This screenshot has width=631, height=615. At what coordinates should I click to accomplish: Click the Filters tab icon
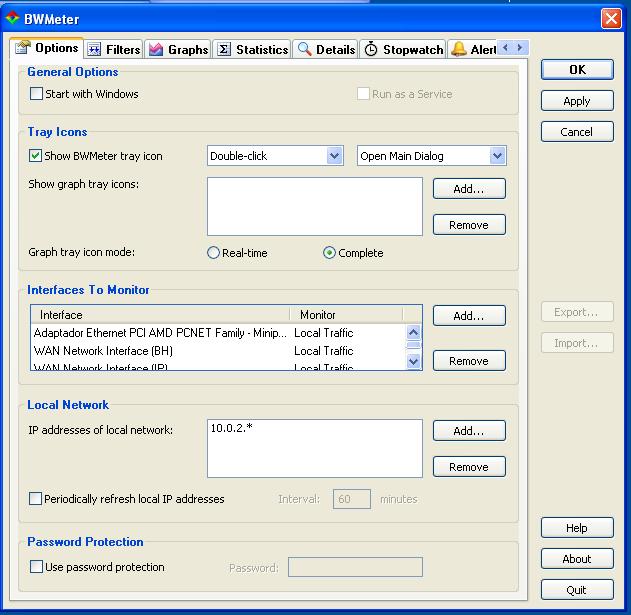94,50
